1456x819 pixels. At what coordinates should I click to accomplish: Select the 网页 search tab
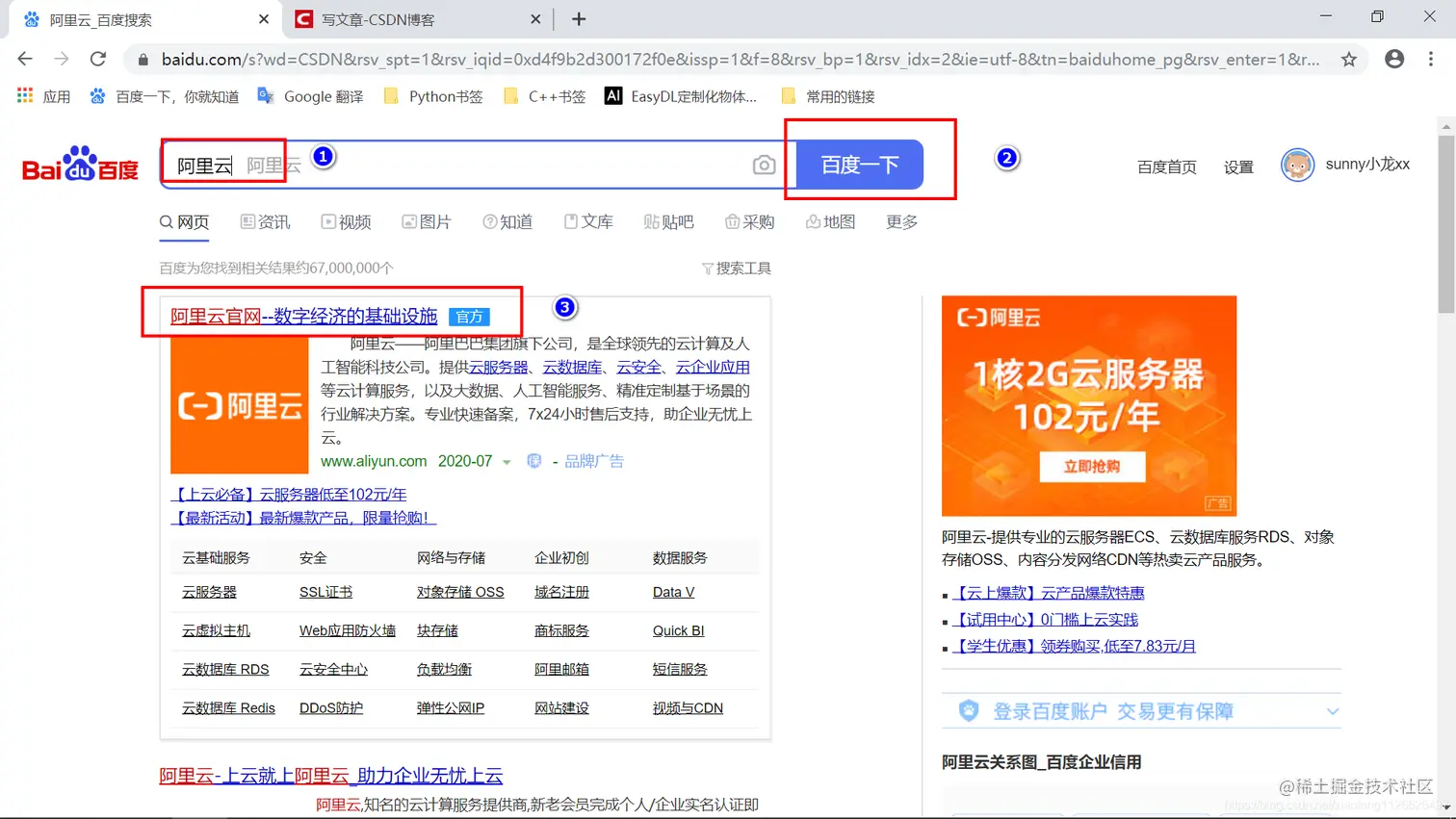point(185,222)
